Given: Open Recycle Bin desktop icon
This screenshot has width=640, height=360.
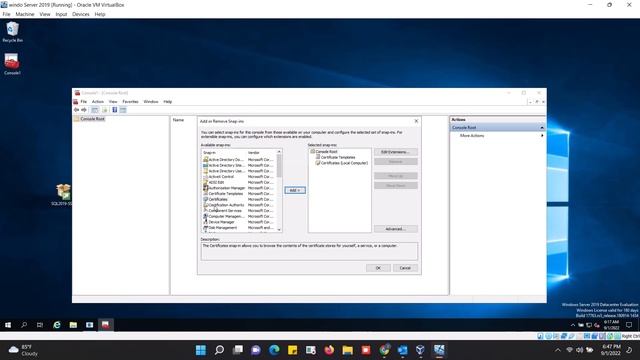Looking at the screenshot, I should (12, 32).
